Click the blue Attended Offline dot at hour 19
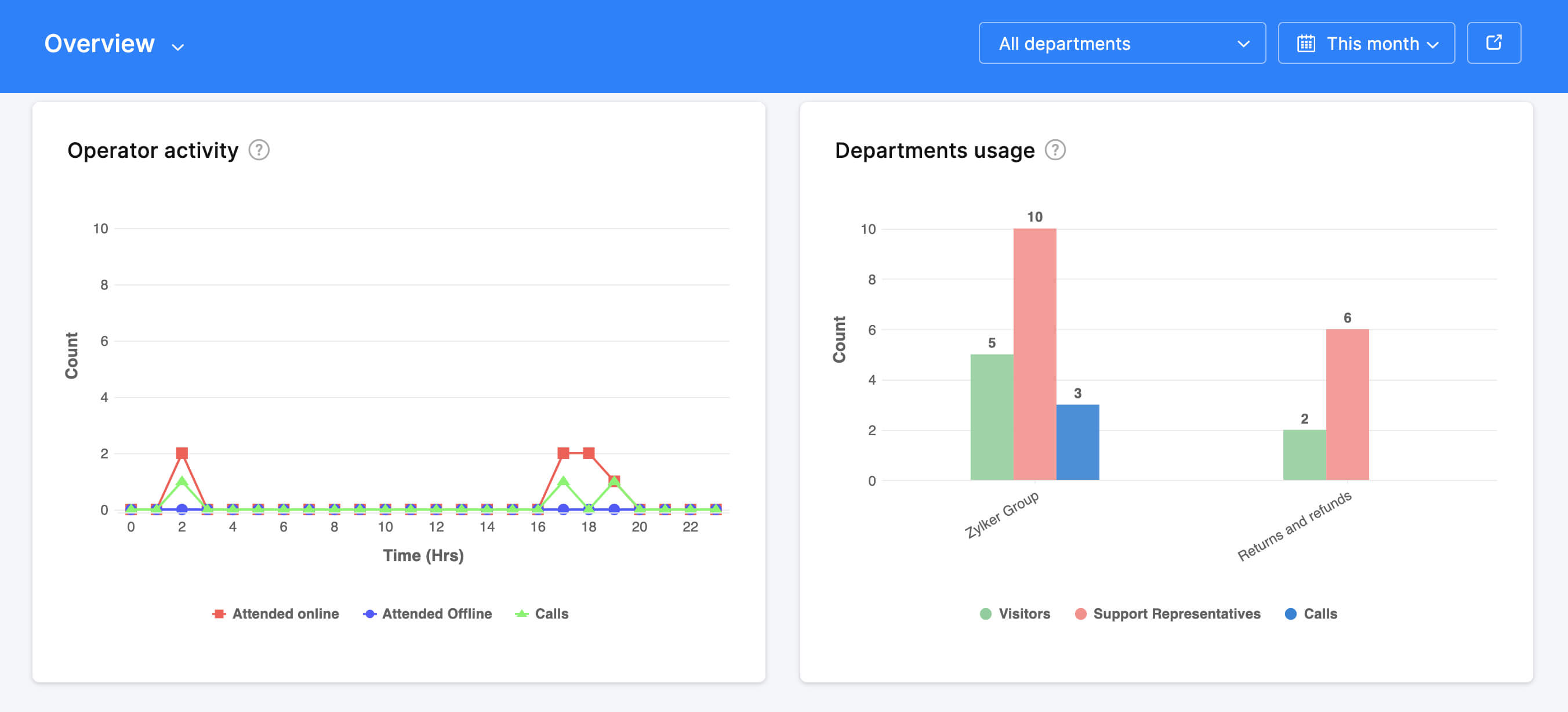This screenshot has height=712, width=1568. pos(614,508)
